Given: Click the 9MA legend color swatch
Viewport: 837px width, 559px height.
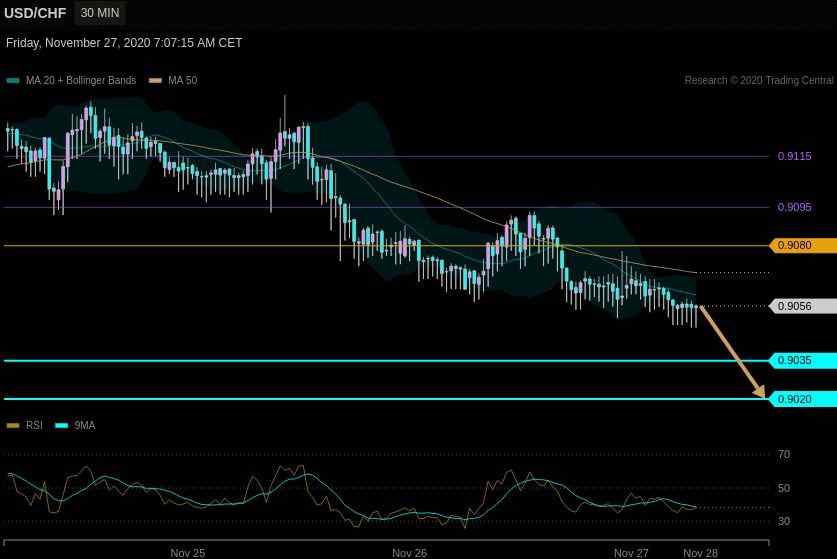Looking at the screenshot, I should click(x=62, y=426).
